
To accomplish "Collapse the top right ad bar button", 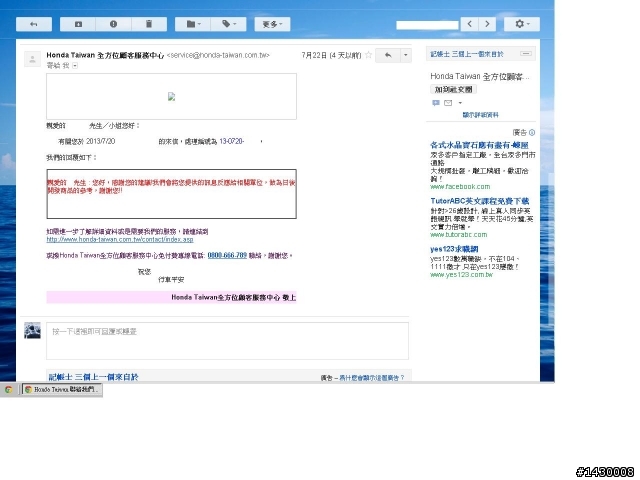I will pos(526,53).
